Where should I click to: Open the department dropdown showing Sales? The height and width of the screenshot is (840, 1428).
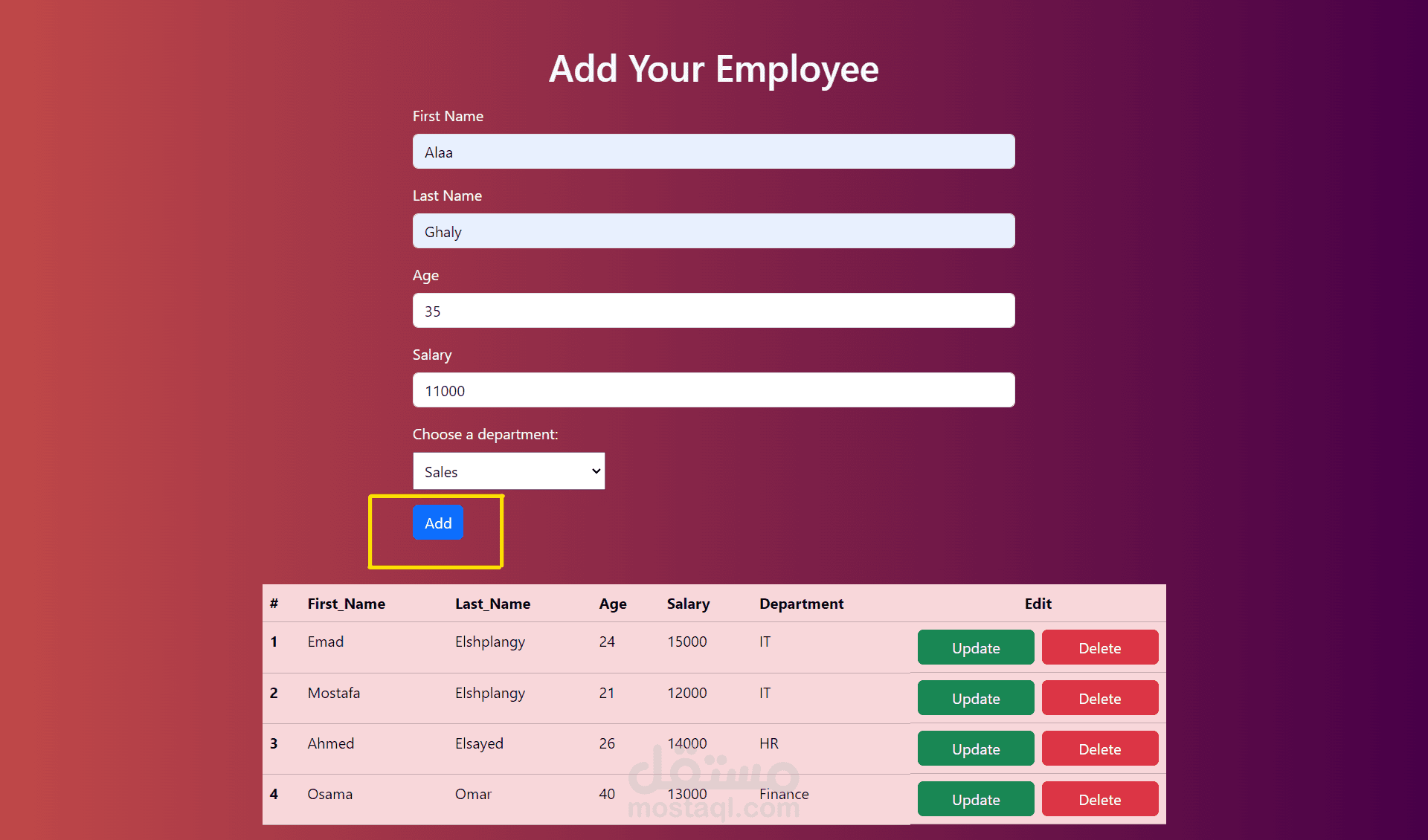[509, 471]
